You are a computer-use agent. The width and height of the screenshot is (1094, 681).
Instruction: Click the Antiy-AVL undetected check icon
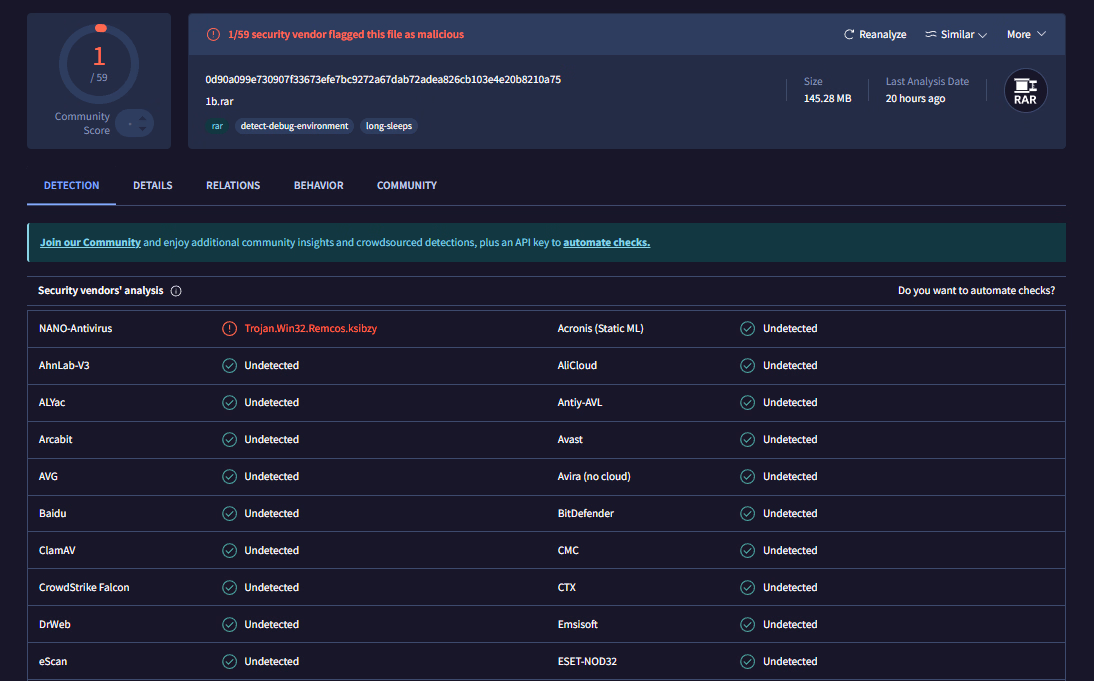(747, 403)
